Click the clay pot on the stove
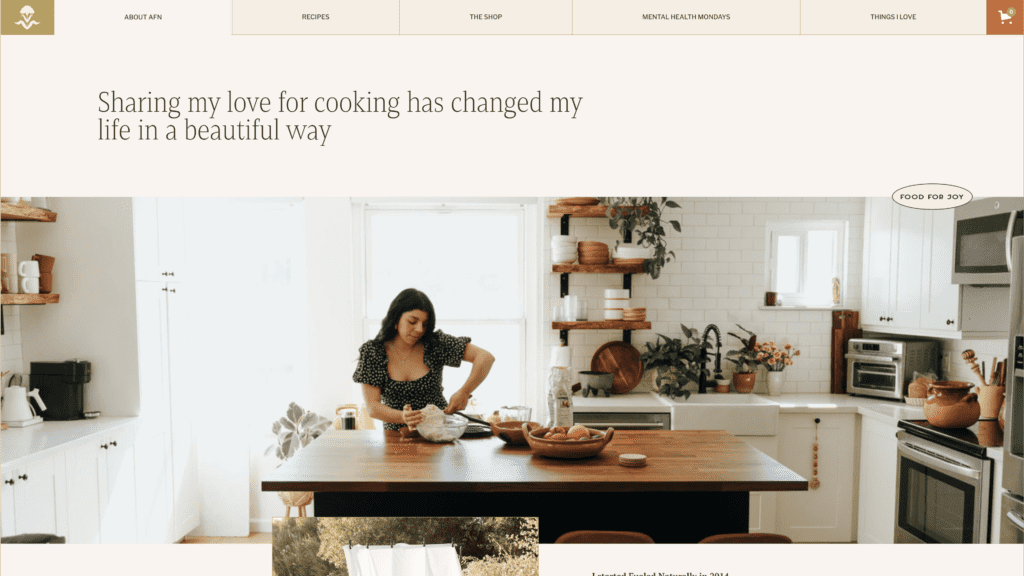Screen dimensions: 1024x576 (x=952, y=404)
